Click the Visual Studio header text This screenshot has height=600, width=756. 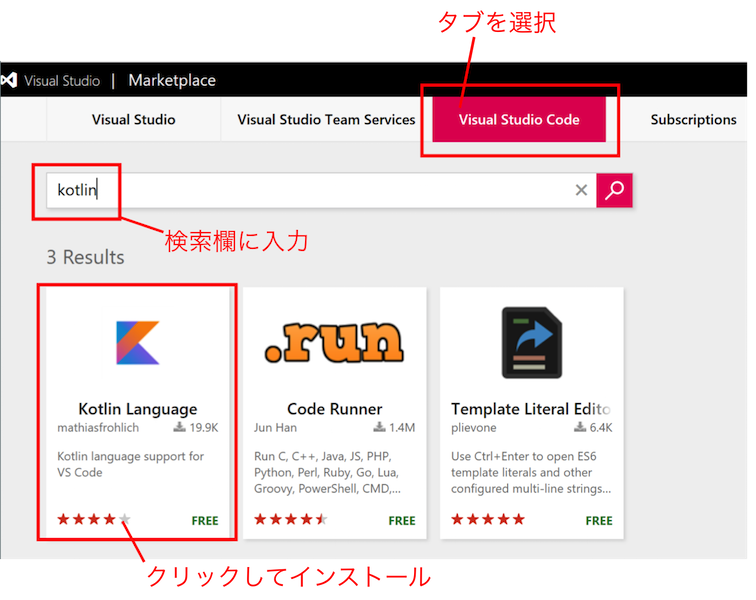tap(62, 81)
